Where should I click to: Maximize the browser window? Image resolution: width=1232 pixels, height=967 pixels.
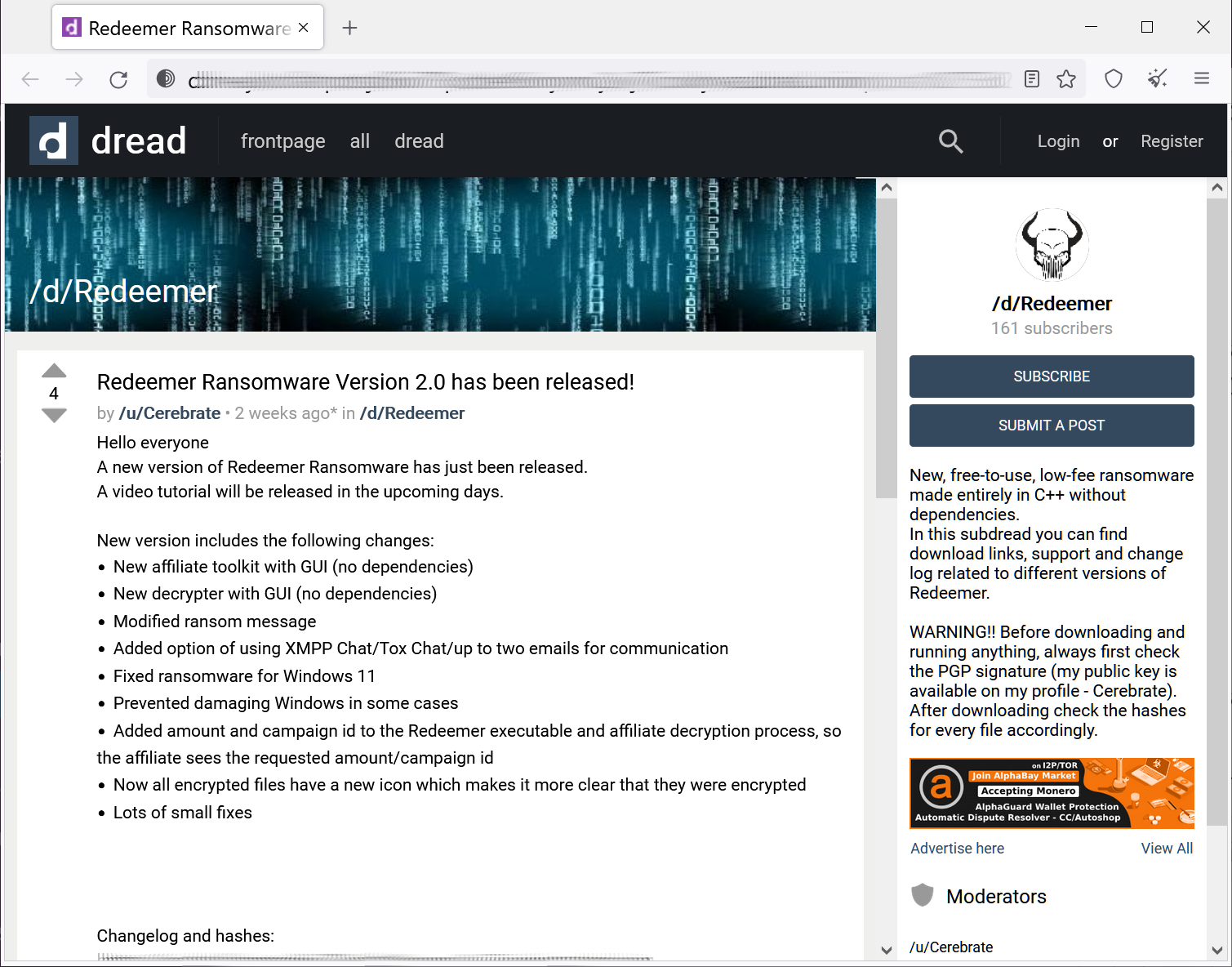click(x=1147, y=27)
